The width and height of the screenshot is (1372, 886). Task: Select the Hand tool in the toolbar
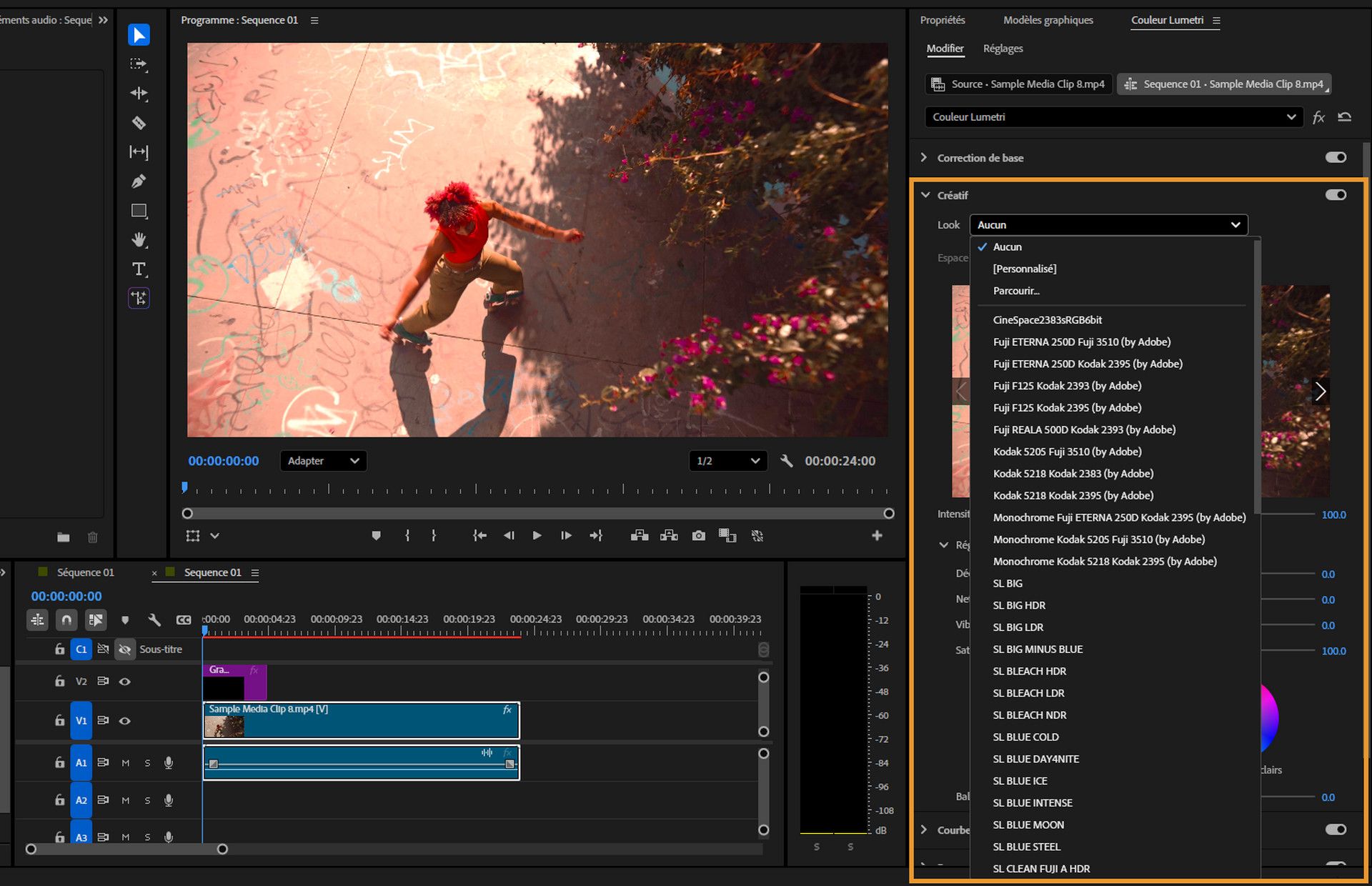coord(139,240)
